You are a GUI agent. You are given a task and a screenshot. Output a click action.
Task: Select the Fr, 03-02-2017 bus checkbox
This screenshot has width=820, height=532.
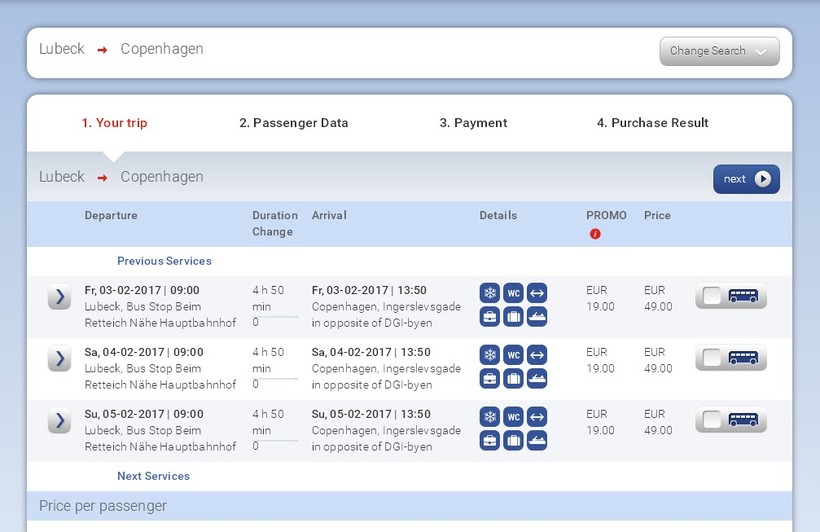point(711,296)
